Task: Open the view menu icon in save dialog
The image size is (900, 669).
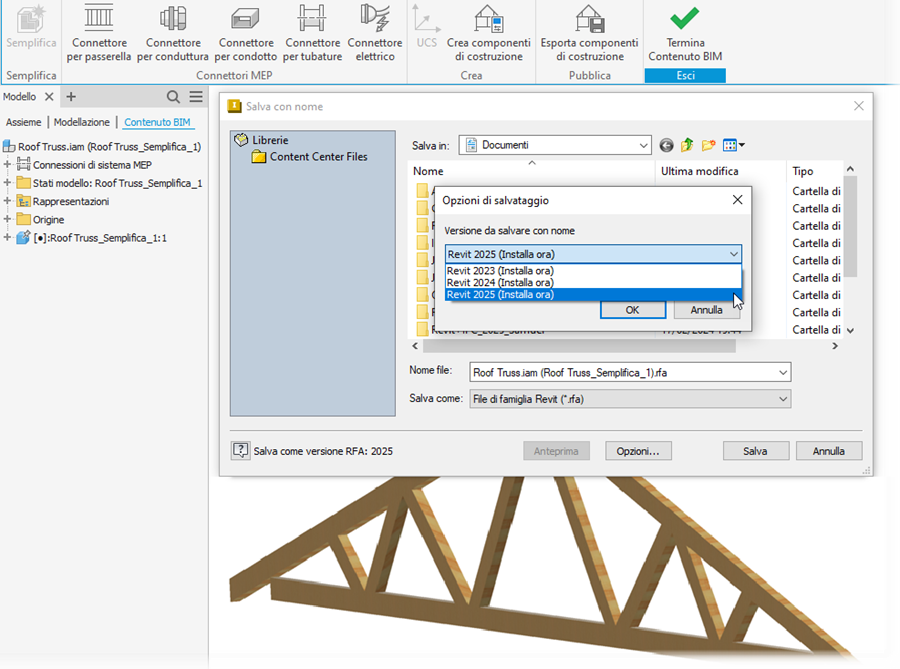Action: [x=734, y=145]
